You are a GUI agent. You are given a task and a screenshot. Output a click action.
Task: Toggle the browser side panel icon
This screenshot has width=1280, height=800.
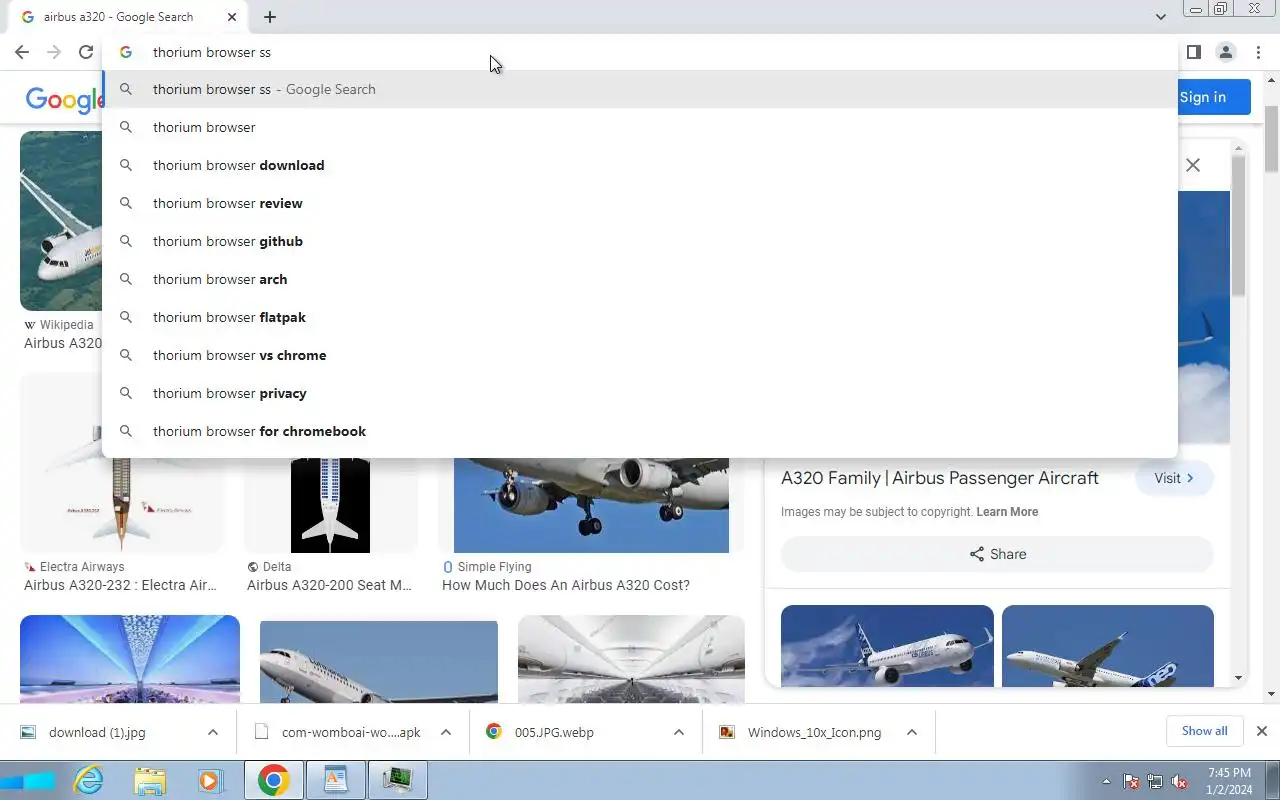(x=1193, y=52)
